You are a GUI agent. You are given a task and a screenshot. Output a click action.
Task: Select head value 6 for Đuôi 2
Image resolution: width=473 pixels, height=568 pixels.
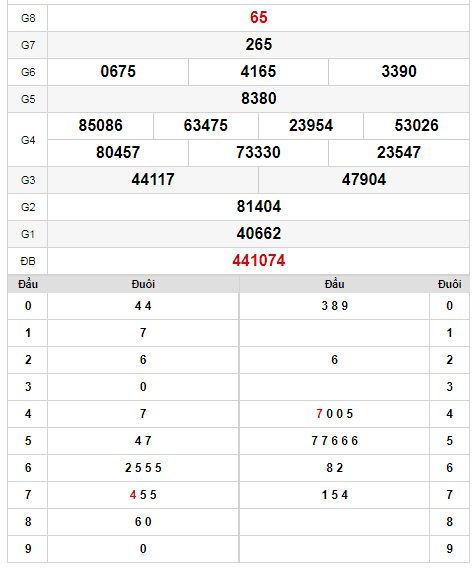335,360
